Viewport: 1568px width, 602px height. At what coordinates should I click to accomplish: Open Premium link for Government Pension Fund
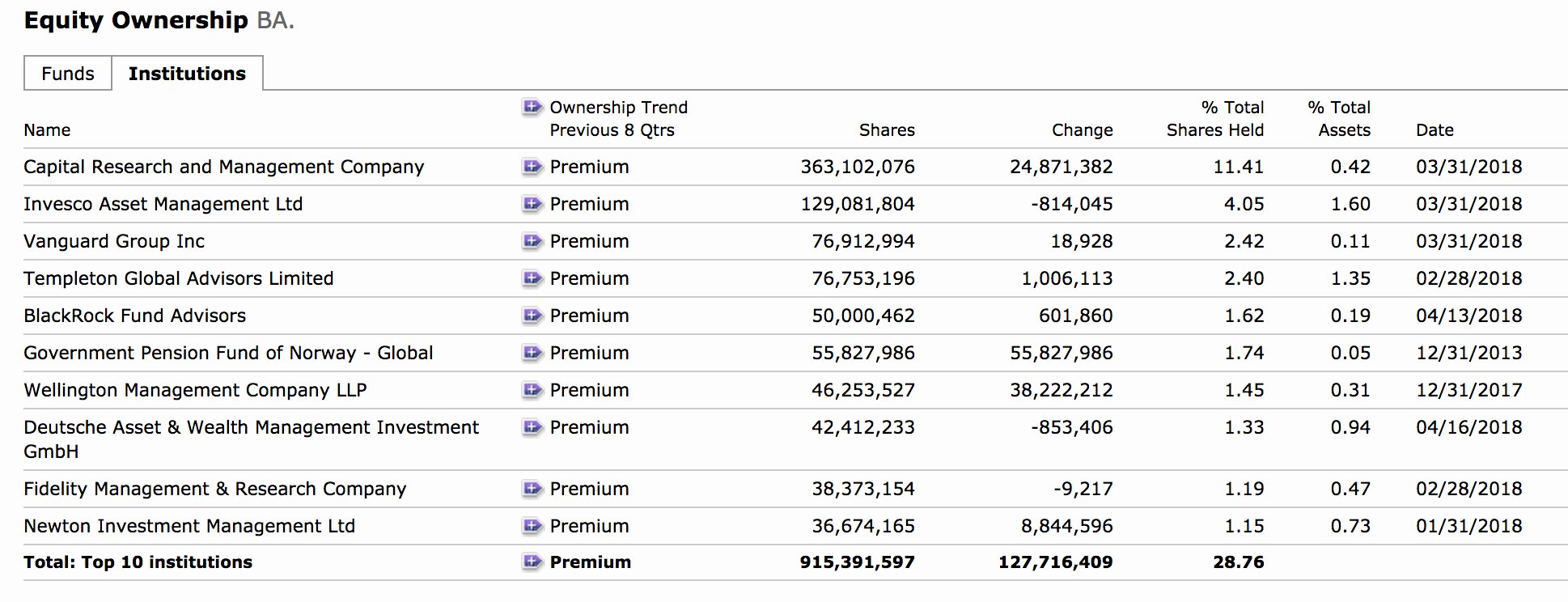point(589,353)
